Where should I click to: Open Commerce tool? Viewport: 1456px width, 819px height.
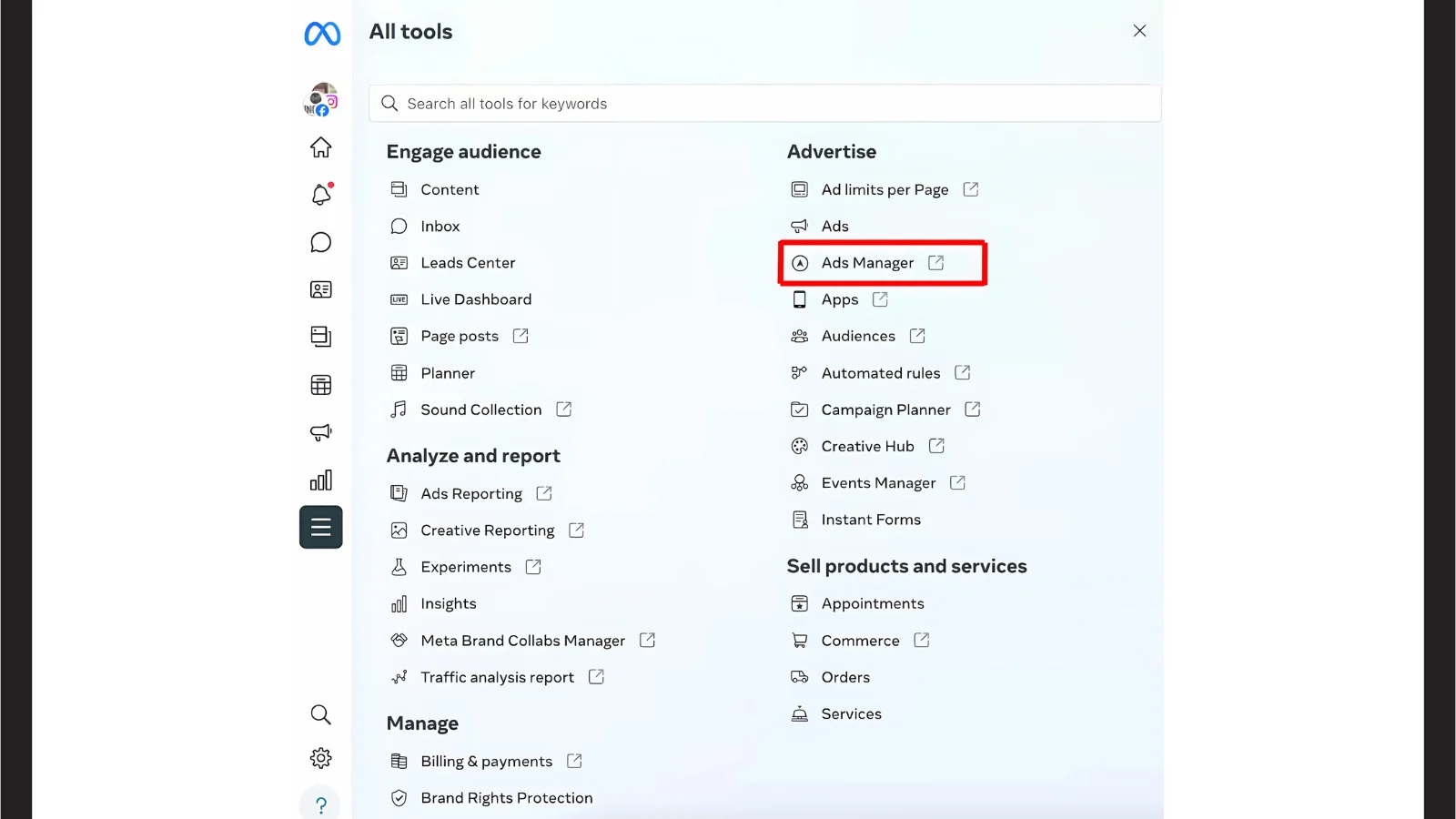[x=860, y=641]
